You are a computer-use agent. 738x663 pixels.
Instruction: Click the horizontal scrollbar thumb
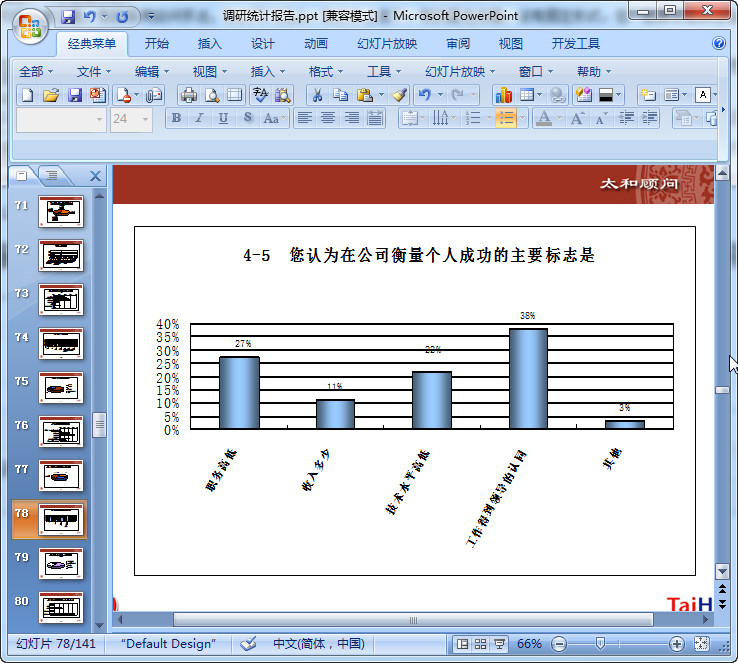[413, 620]
